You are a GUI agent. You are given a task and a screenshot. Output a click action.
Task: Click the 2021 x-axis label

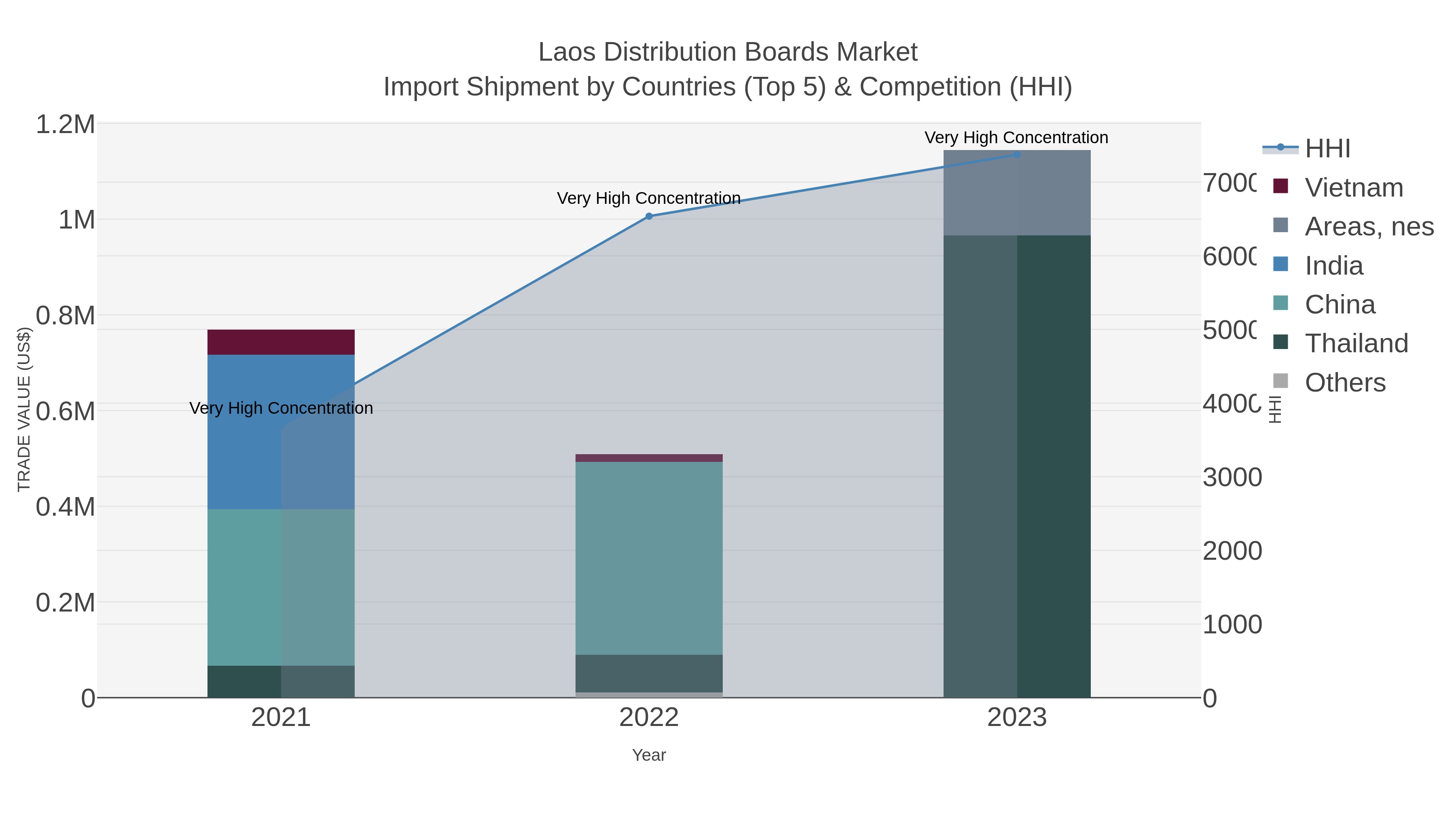pyautogui.click(x=281, y=718)
